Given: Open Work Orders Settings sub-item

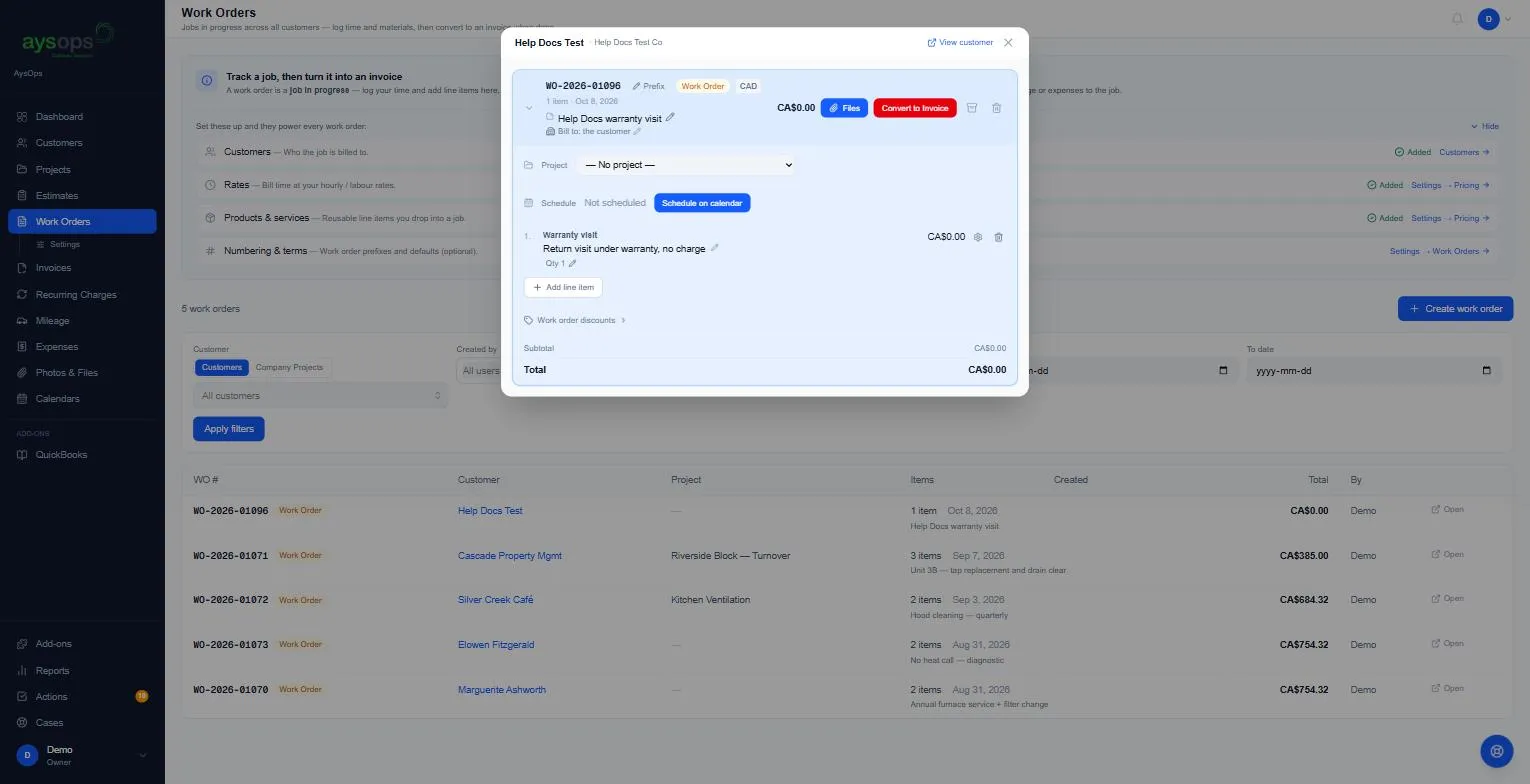Looking at the screenshot, I should tap(65, 244).
